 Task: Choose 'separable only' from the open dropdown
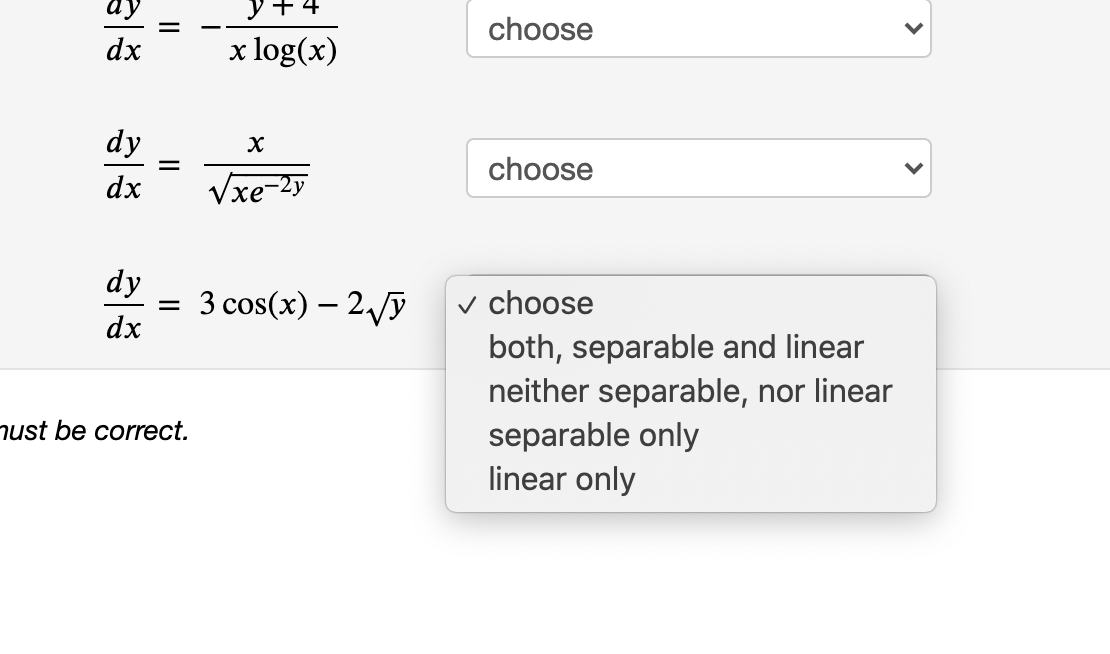593,435
